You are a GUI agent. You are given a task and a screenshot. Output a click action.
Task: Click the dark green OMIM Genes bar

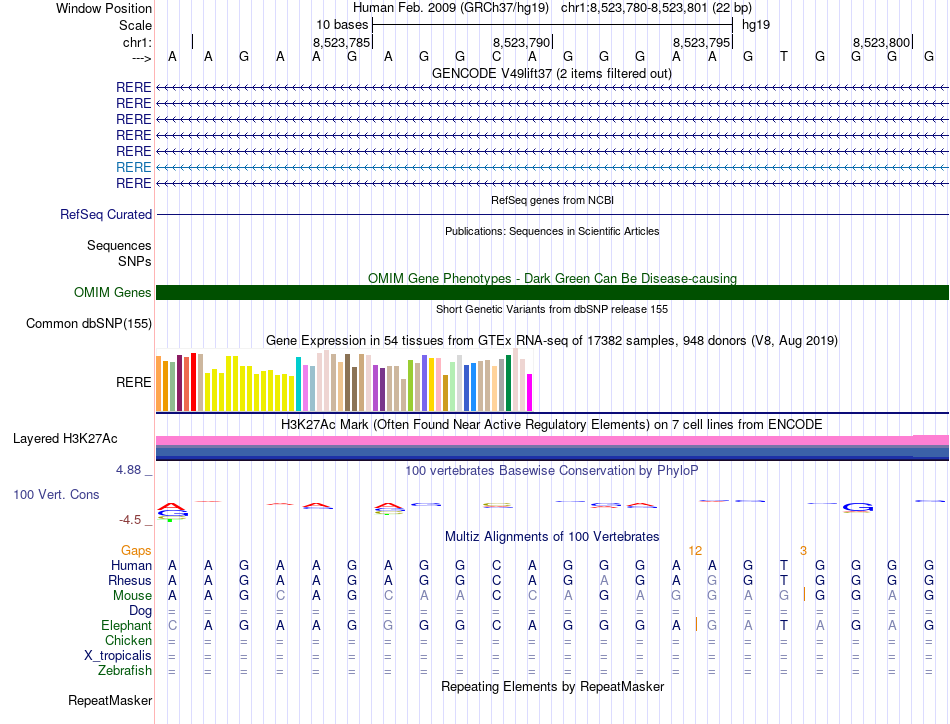tap(552, 292)
